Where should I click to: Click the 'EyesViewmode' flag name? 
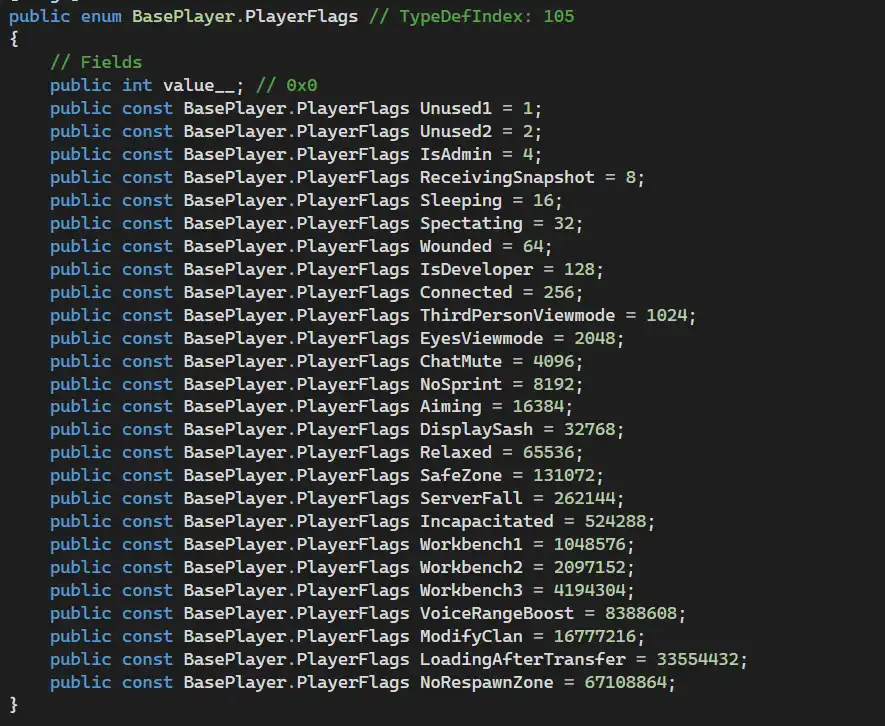pos(481,338)
